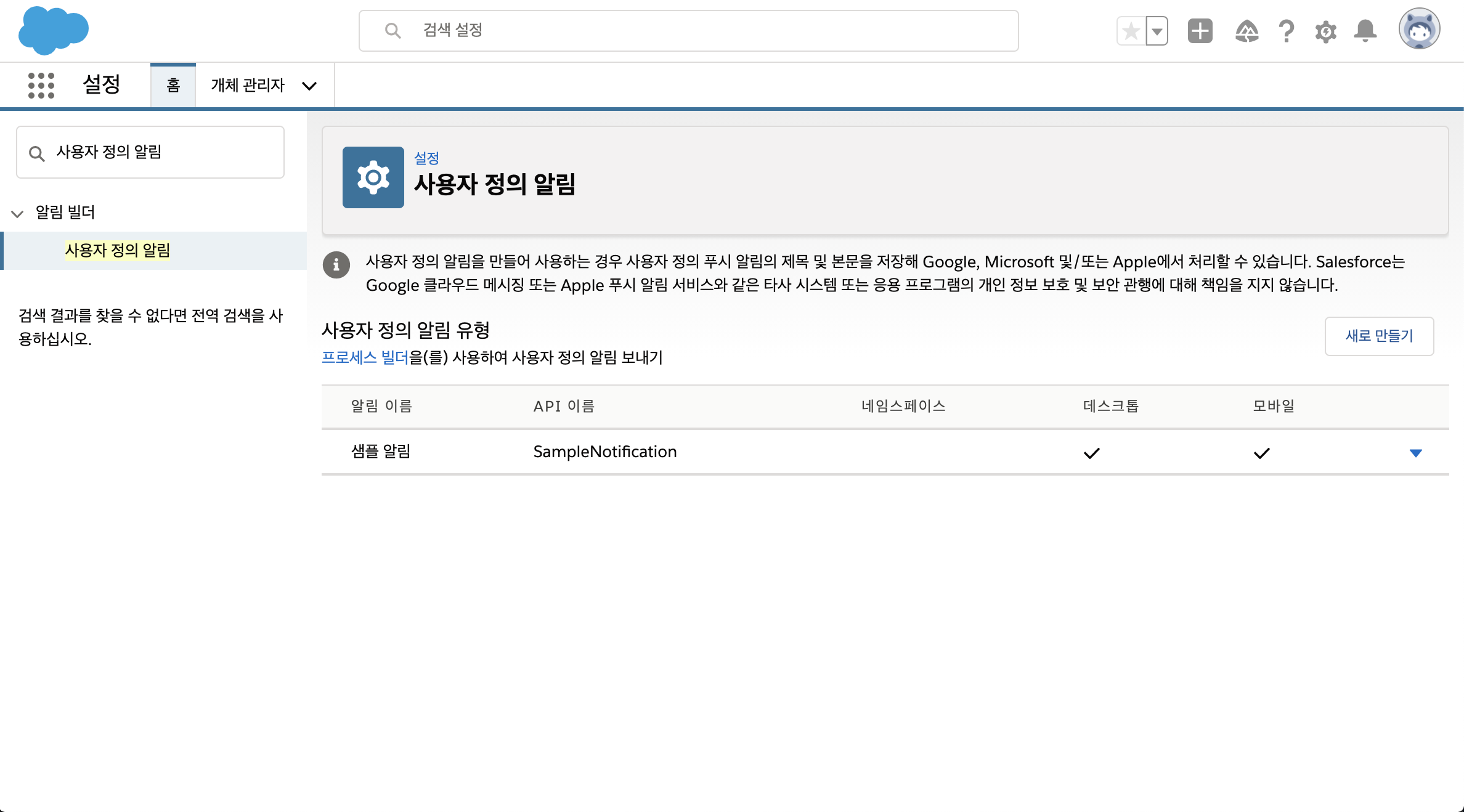Open the setup gear icon
The width and height of the screenshot is (1464, 812).
(x=1325, y=31)
